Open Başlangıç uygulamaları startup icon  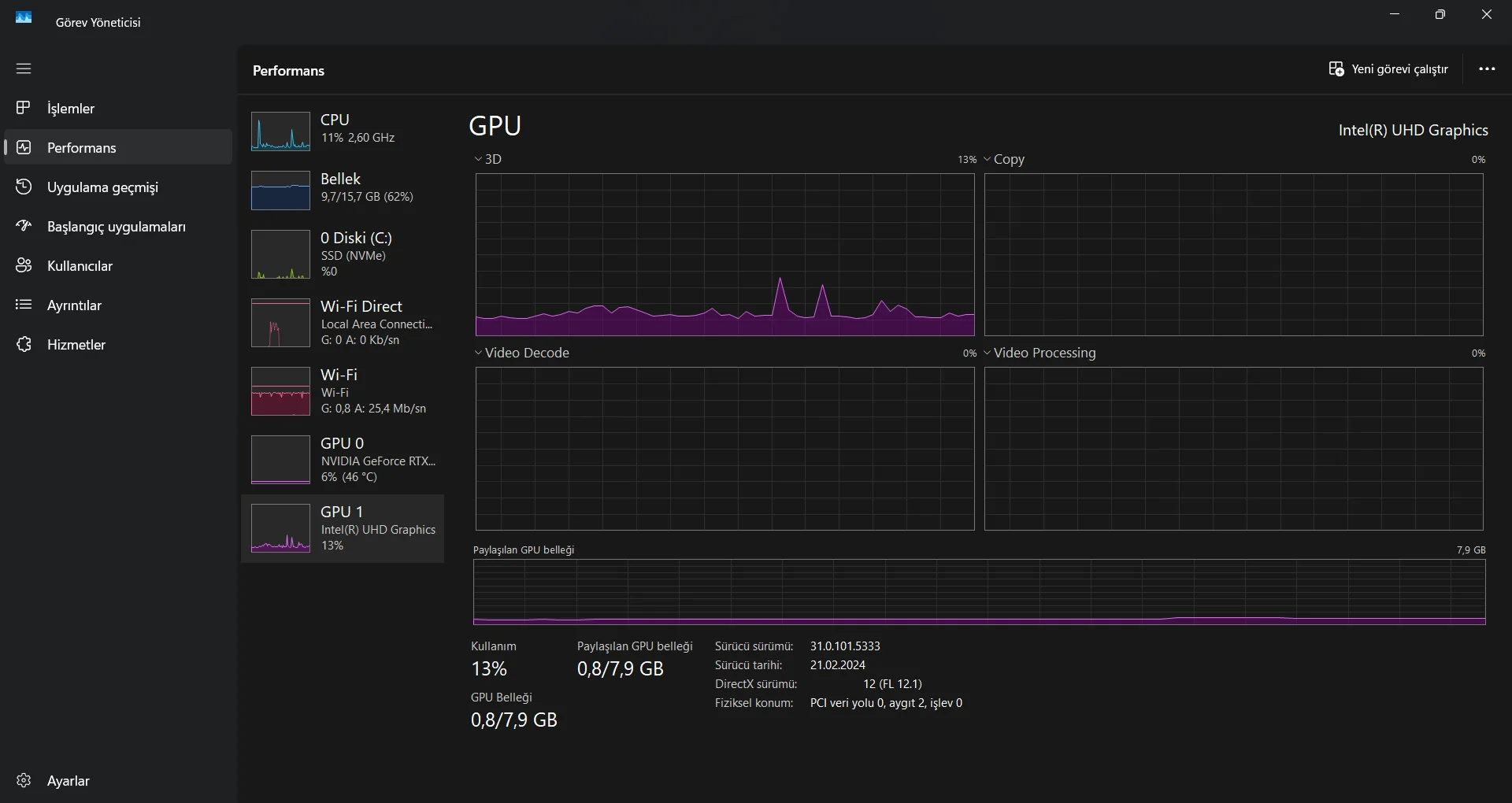click(x=24, y=226)
